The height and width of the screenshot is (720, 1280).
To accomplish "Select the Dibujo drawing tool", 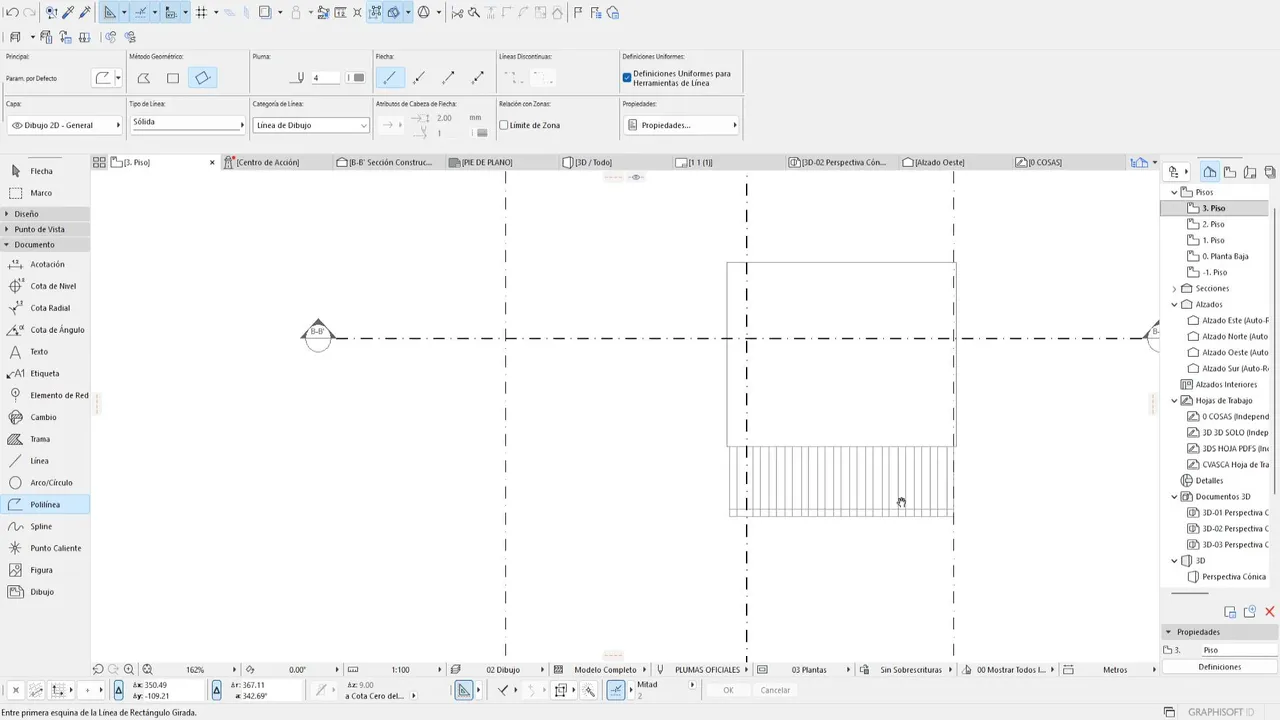I will point(45,592).
